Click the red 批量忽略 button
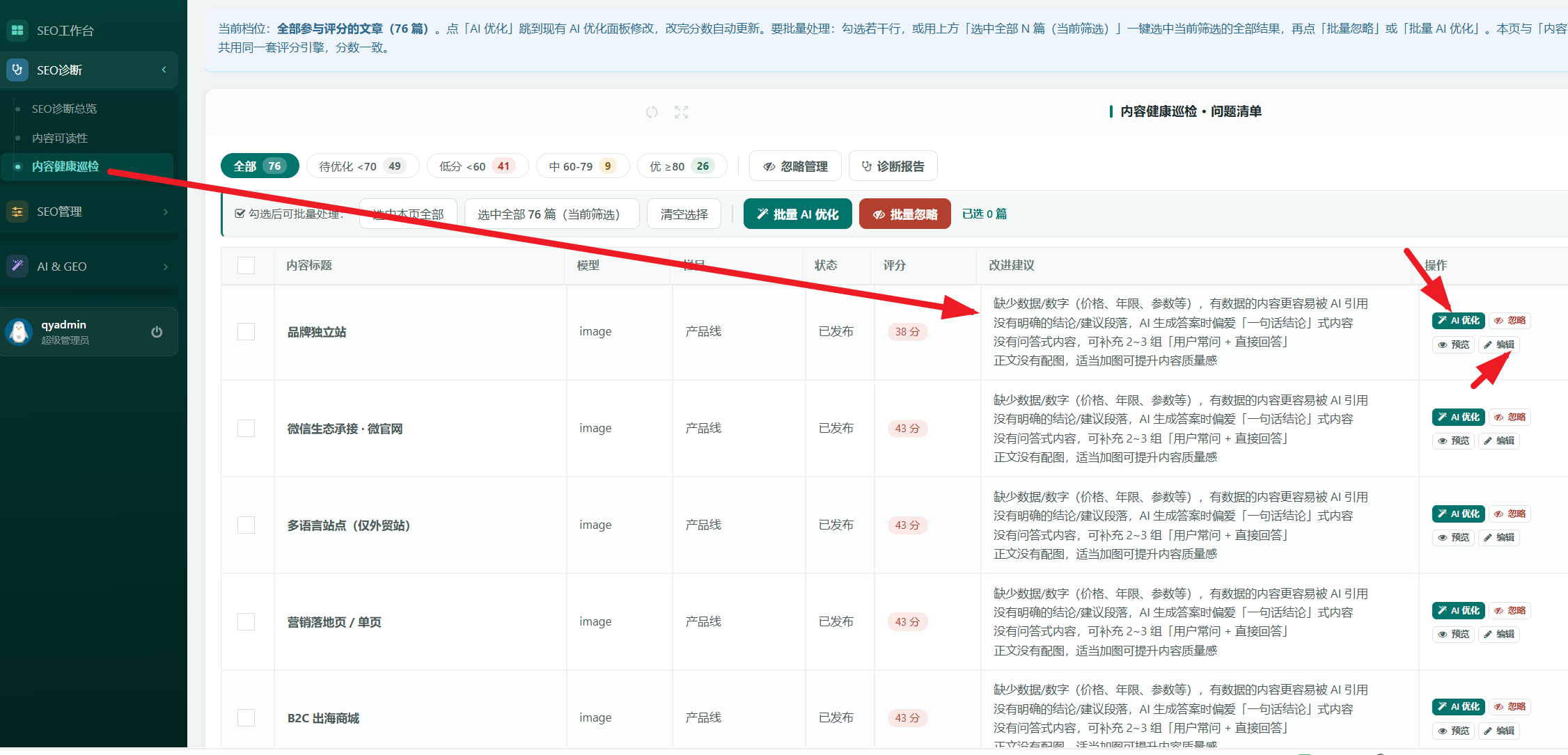The width and height of the screenshot is (1568, 755). click(x=905, y=214)
